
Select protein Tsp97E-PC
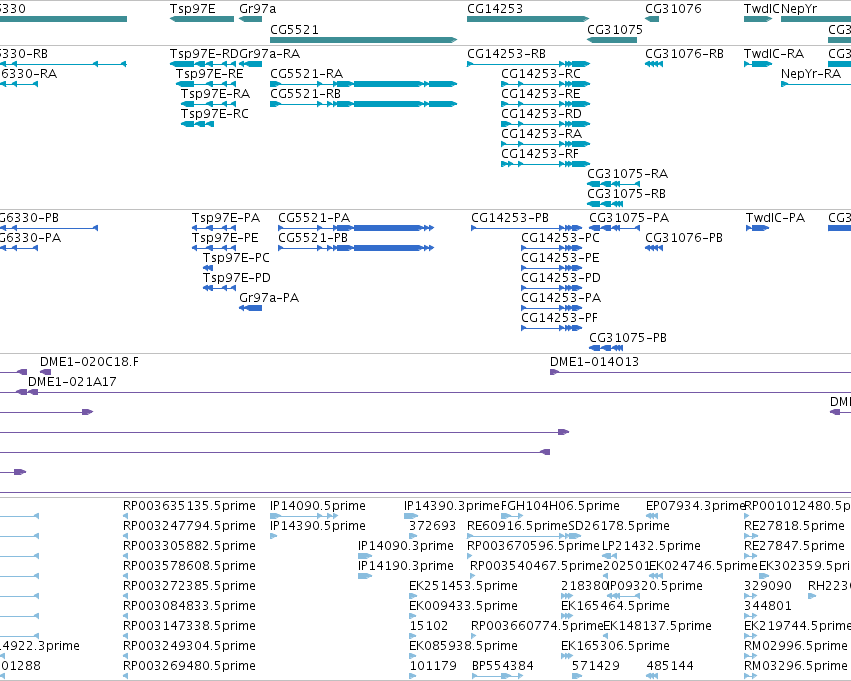236,258
